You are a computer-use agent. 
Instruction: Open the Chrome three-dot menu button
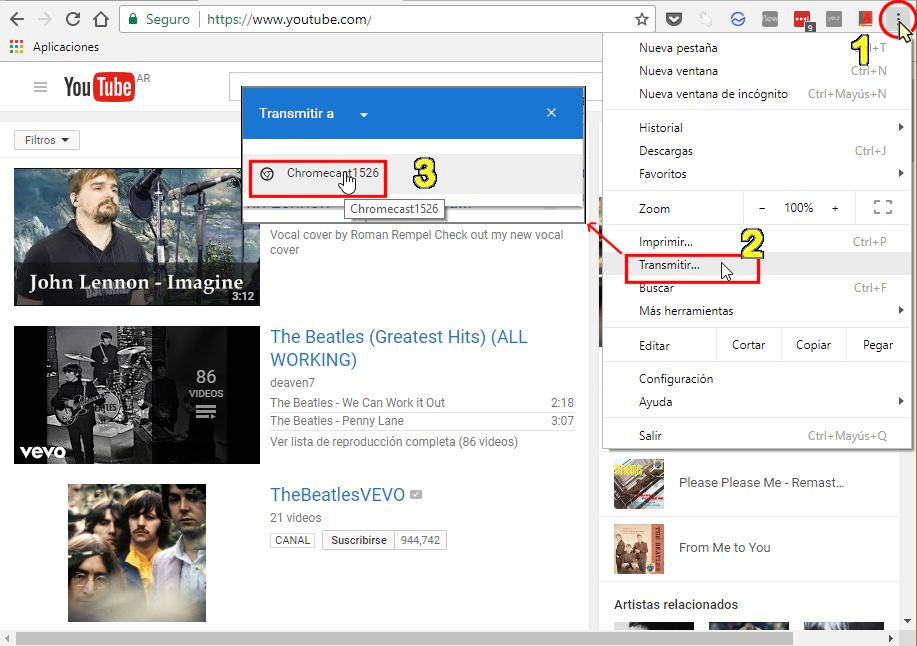coord(898,19)
